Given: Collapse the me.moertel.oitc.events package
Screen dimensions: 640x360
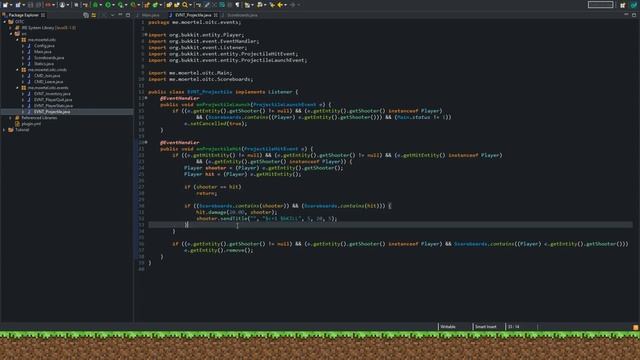Looking at the screenshot, I should (18, 88).
